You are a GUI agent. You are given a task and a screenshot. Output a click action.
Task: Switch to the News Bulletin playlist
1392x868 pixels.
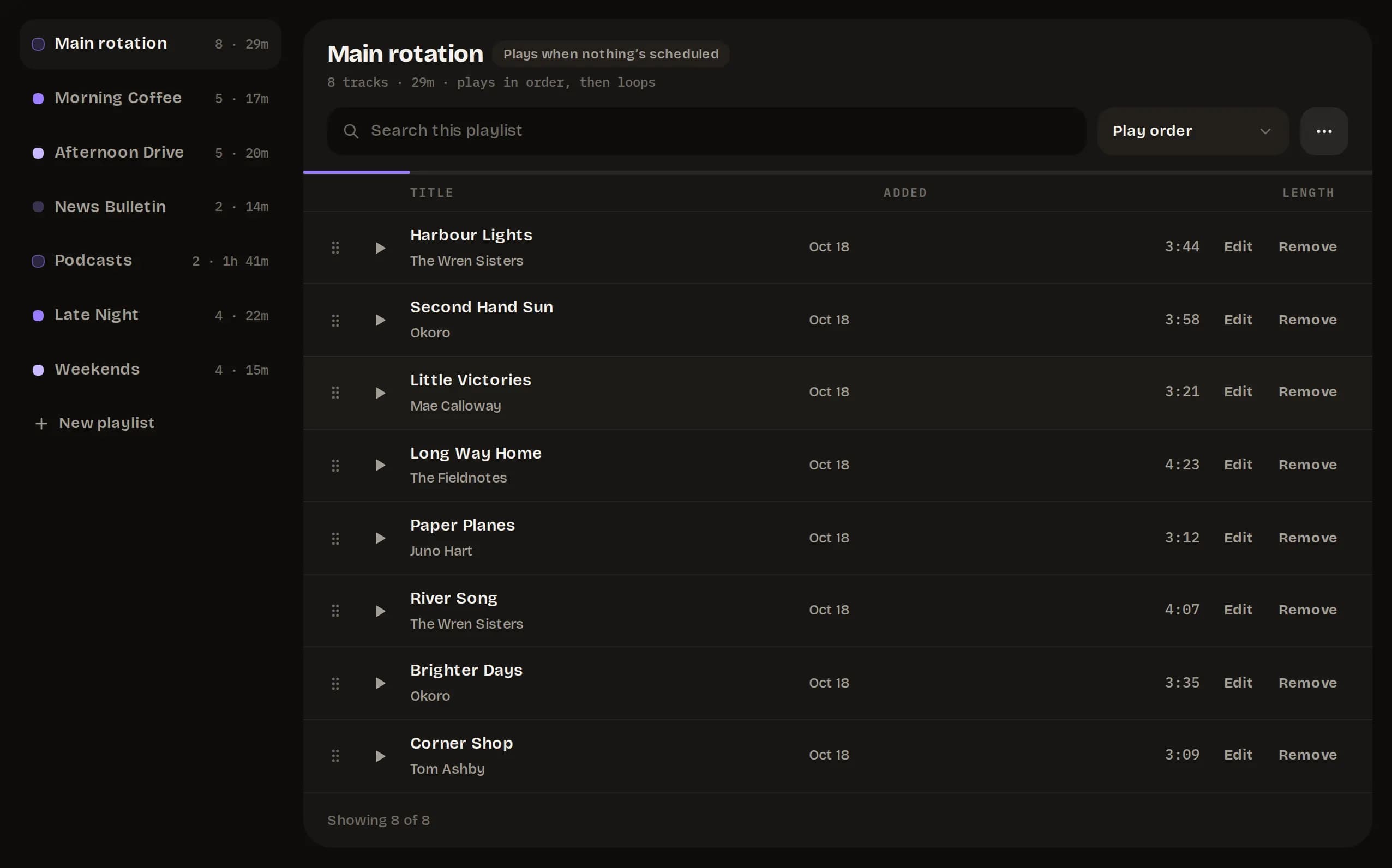point(150,207)
